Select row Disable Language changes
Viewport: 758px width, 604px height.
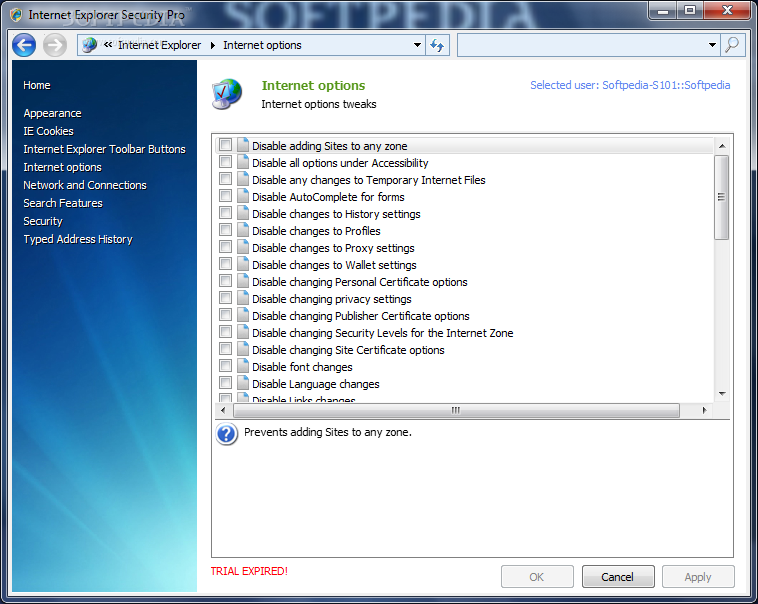point(464,384)
